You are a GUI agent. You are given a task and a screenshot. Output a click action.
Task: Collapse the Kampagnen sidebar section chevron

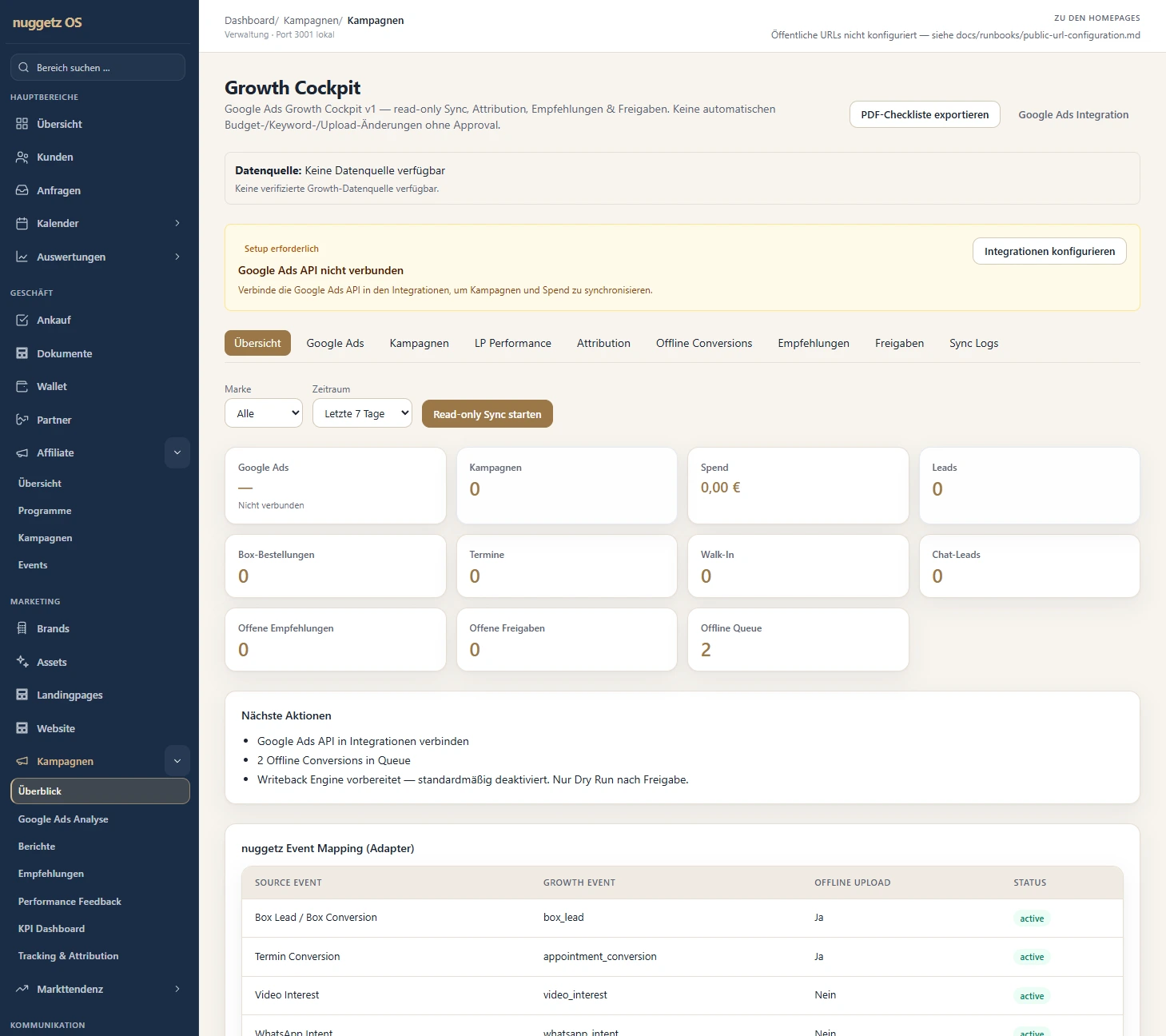click(177, 761)
